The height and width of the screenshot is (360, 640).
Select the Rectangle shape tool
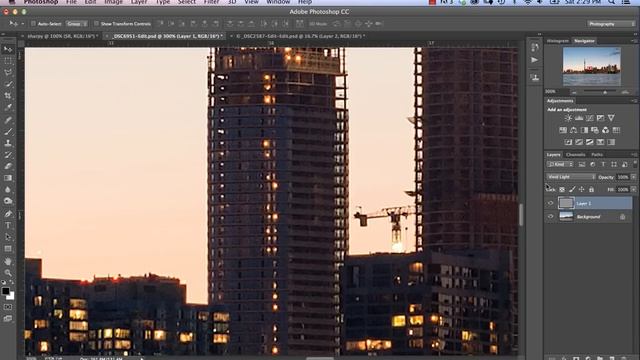click(8, 249)
